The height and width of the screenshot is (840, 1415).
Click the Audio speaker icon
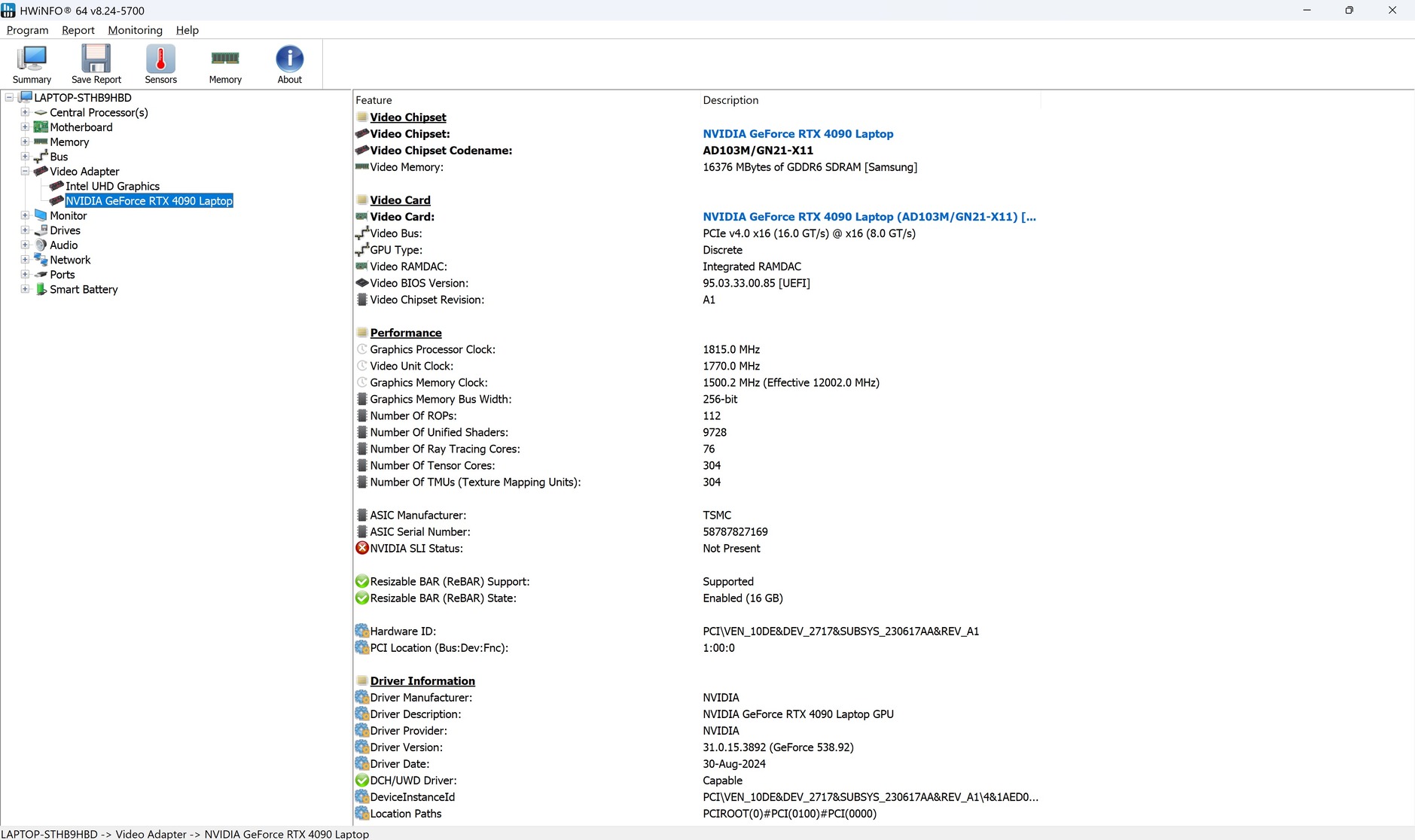pyautogui.click(x=41, y=245)
